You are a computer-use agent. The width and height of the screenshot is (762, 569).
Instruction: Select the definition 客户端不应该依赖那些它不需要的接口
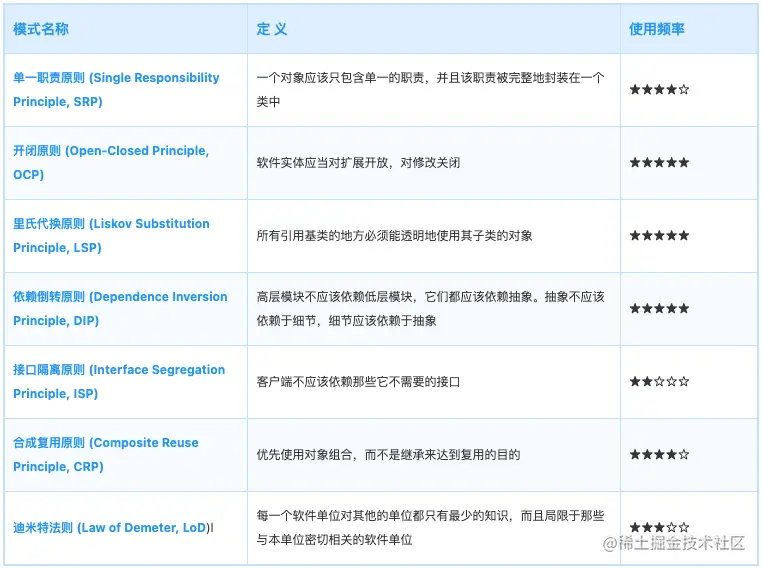click(x=358, y=382)
